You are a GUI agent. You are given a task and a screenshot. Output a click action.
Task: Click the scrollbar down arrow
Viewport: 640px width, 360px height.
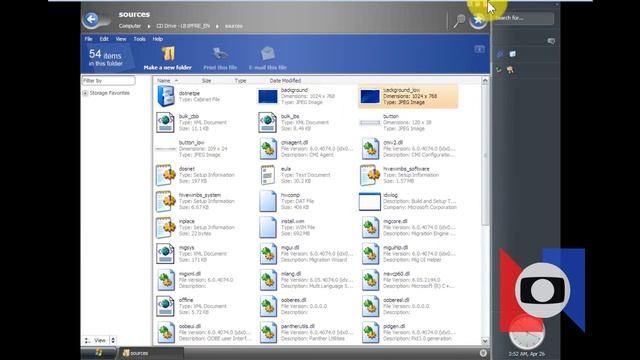point(485,341)
